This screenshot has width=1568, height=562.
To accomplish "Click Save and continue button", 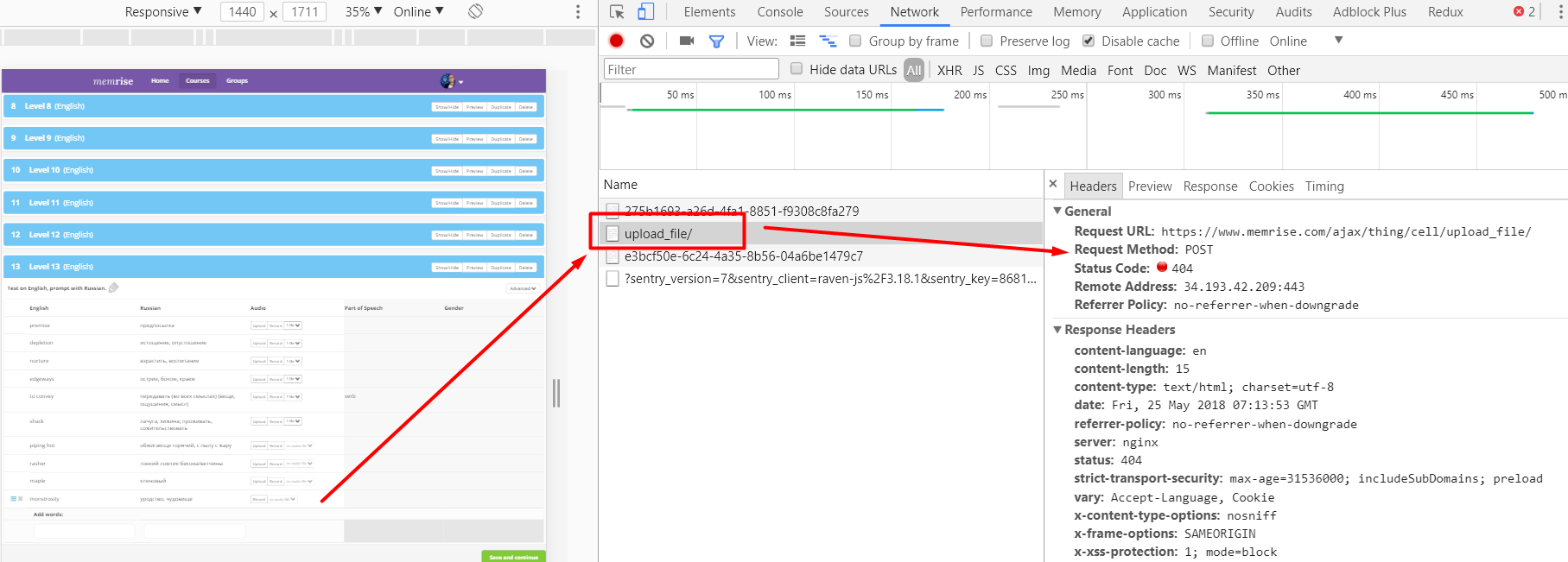I will pos(513,557).
